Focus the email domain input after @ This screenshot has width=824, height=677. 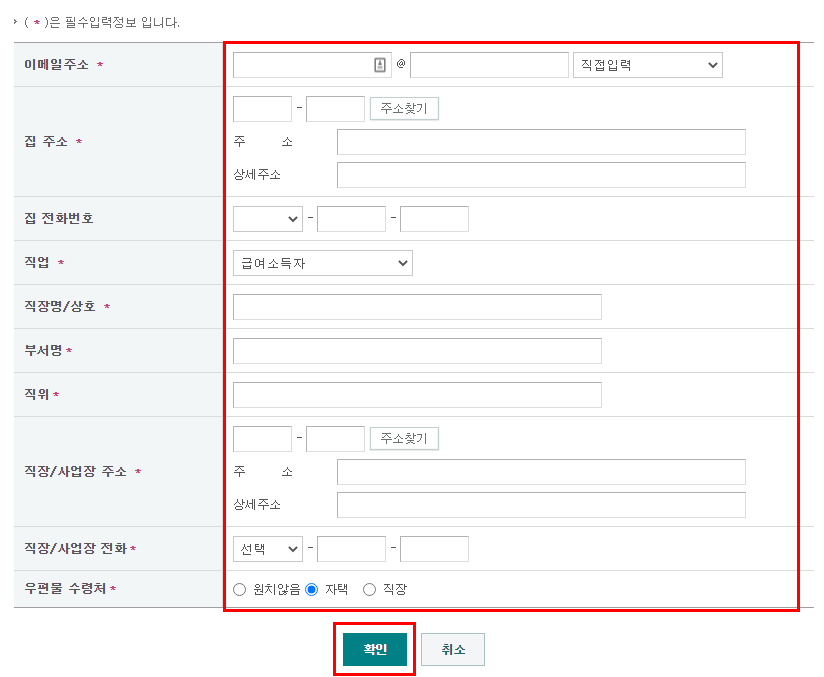(489, 65)
